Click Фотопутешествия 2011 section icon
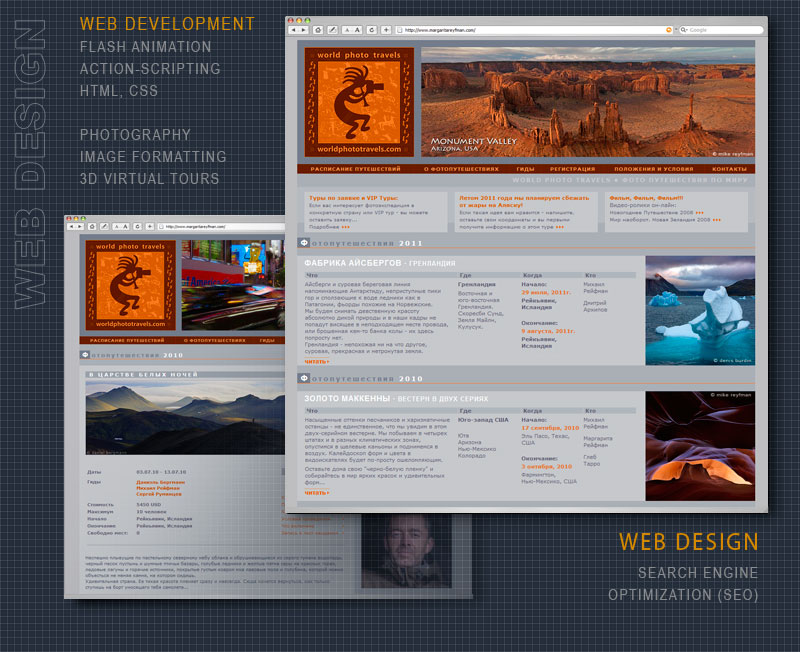This screenshot has height=652, width=800. pyautogui.click(x=304, y=243)
